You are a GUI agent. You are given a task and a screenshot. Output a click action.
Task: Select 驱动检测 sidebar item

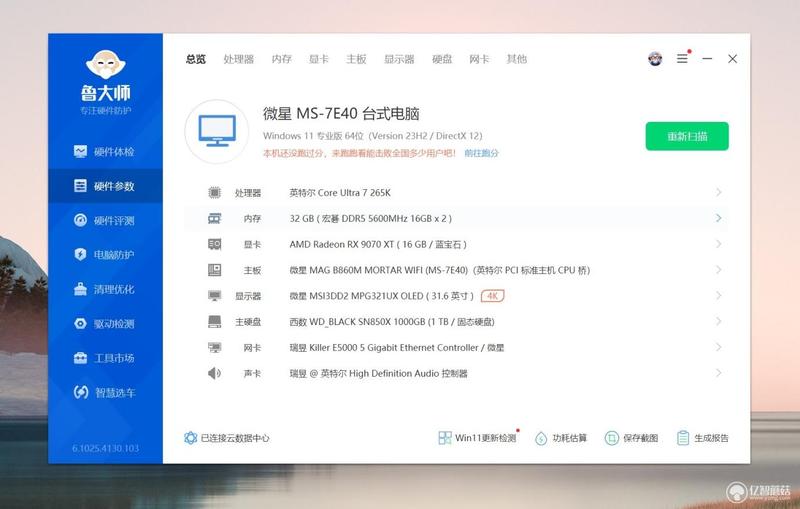click(x=104, y=323)
